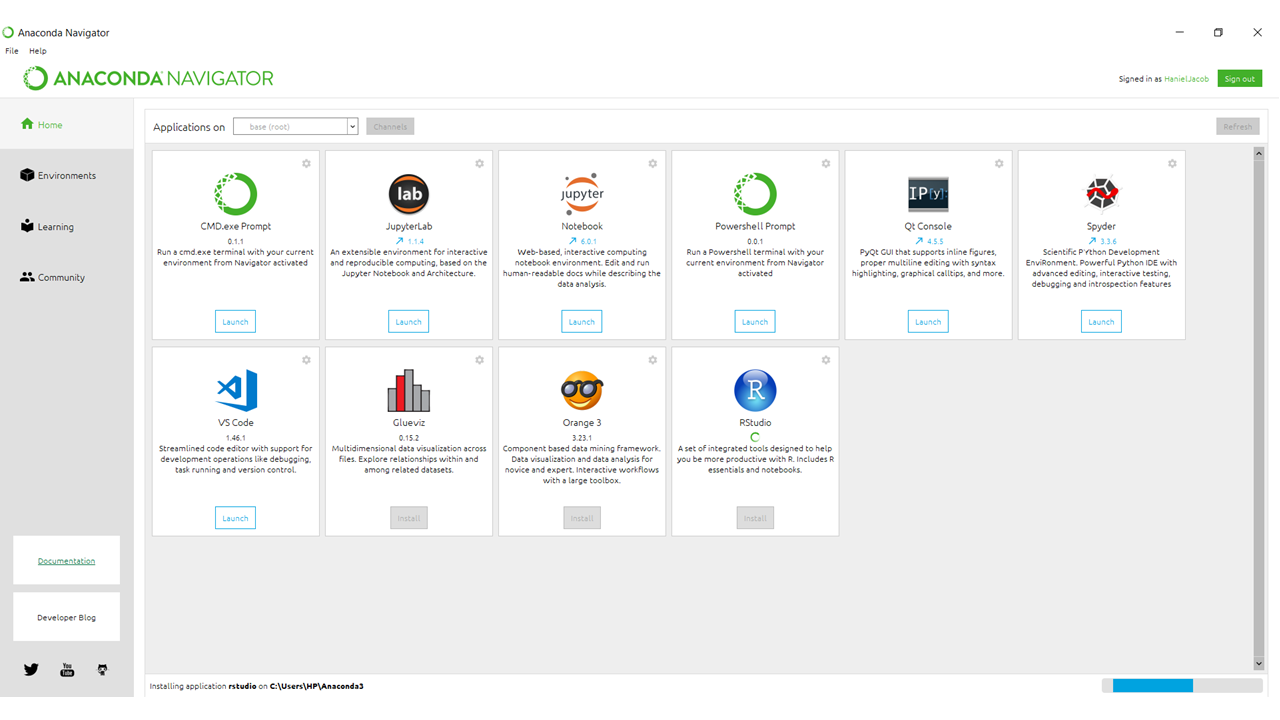The width and height of the screenshot is (1280, 720).
Task: Click the Glueviz application icon
Action: pos(409,391)
